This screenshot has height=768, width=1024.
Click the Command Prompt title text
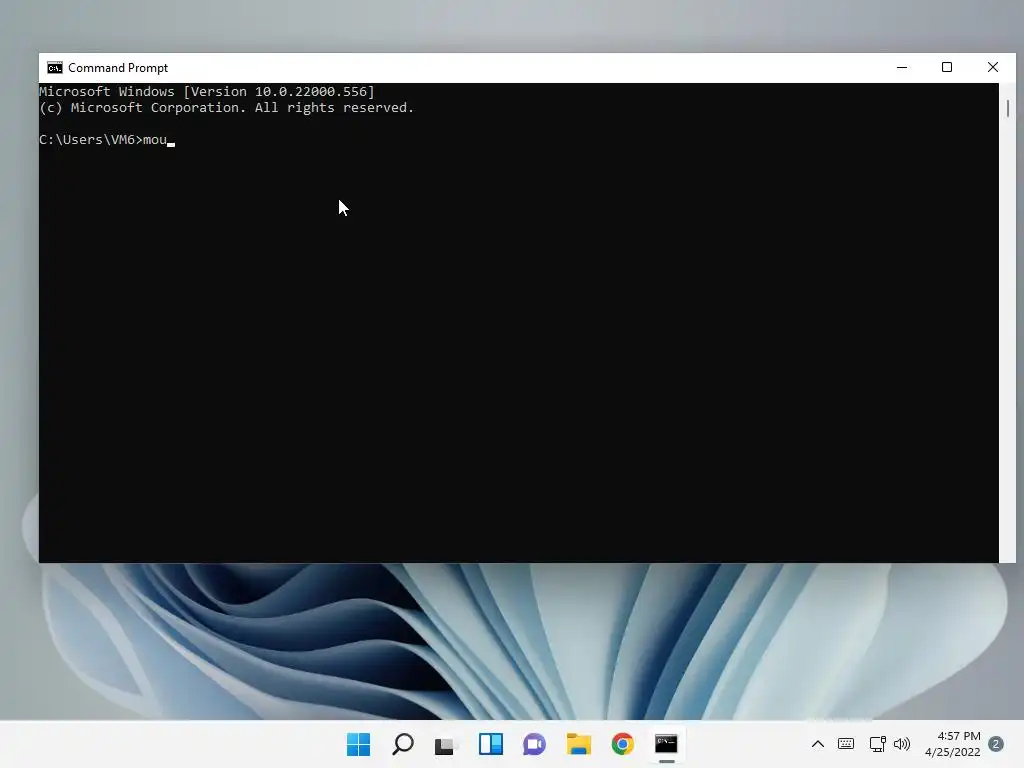(118, 68)
